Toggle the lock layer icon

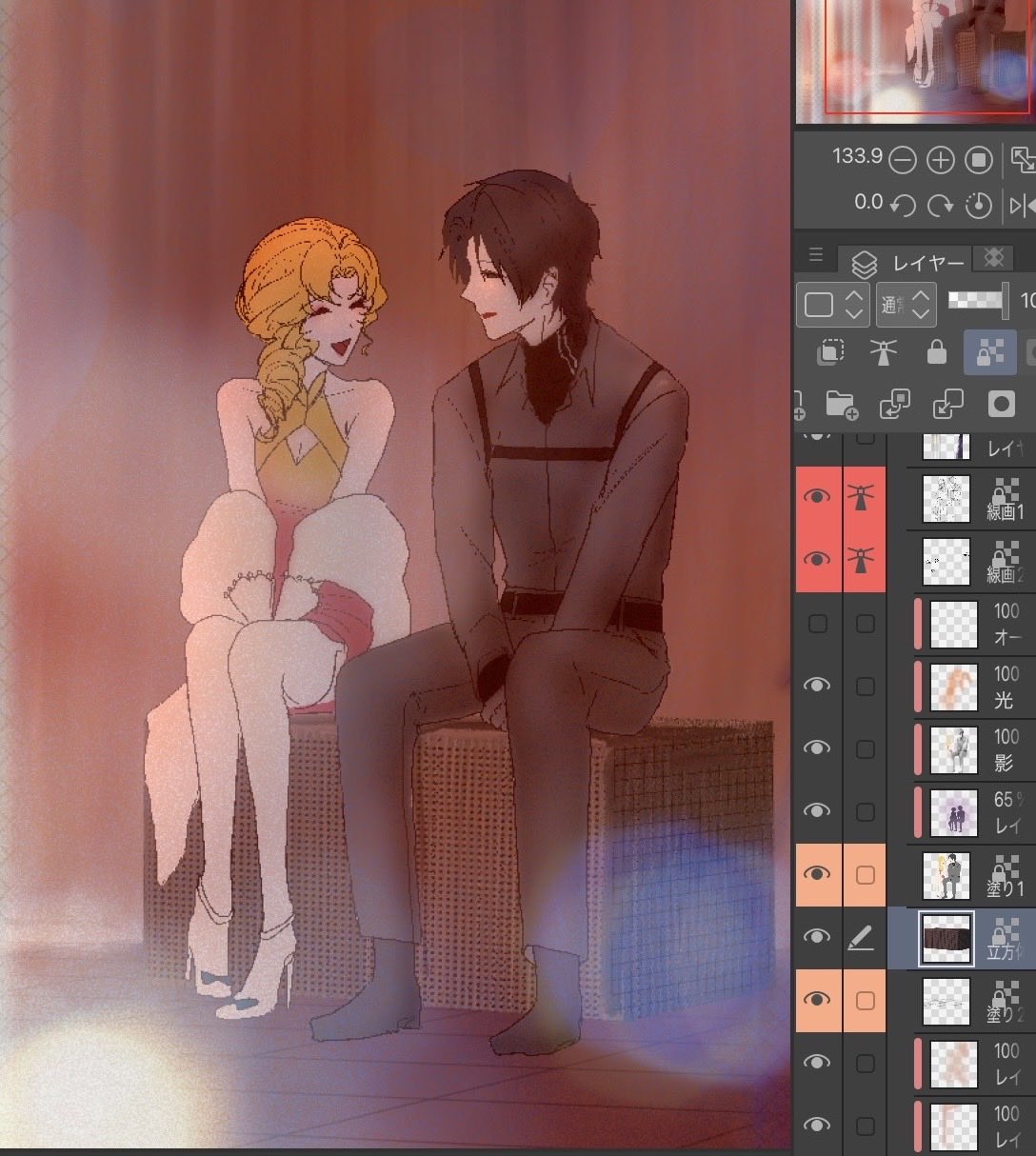pyautogui.click(x=937, y=353)
